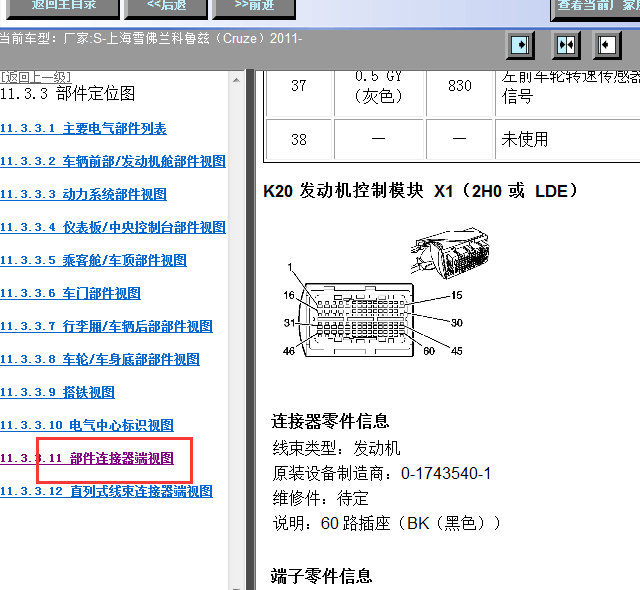Viewport: 640px width, 590px height.
Task: Click the line 维修件：待定
Action: 320,498
